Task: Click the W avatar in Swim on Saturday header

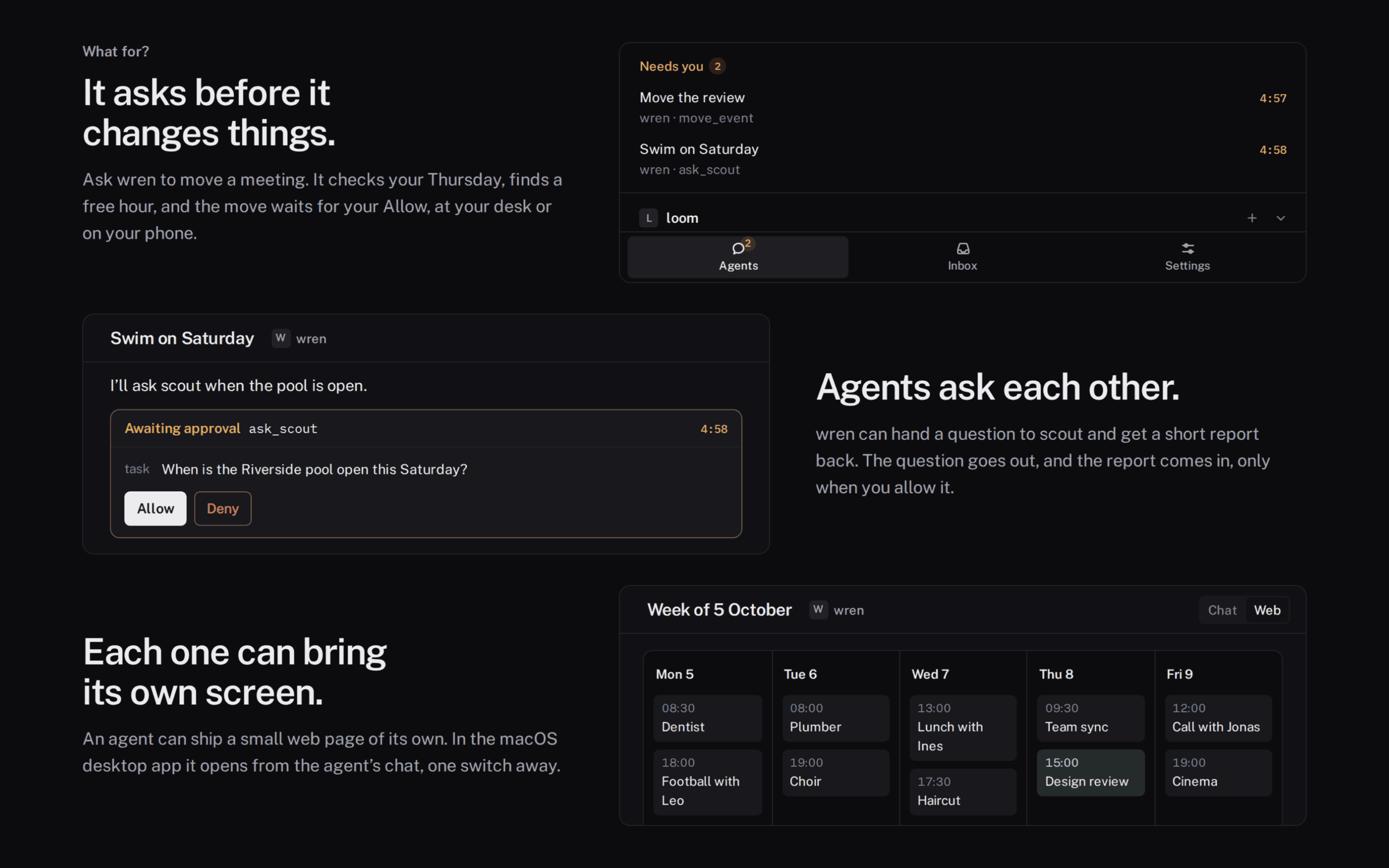Action: click(x=281, y=338)
